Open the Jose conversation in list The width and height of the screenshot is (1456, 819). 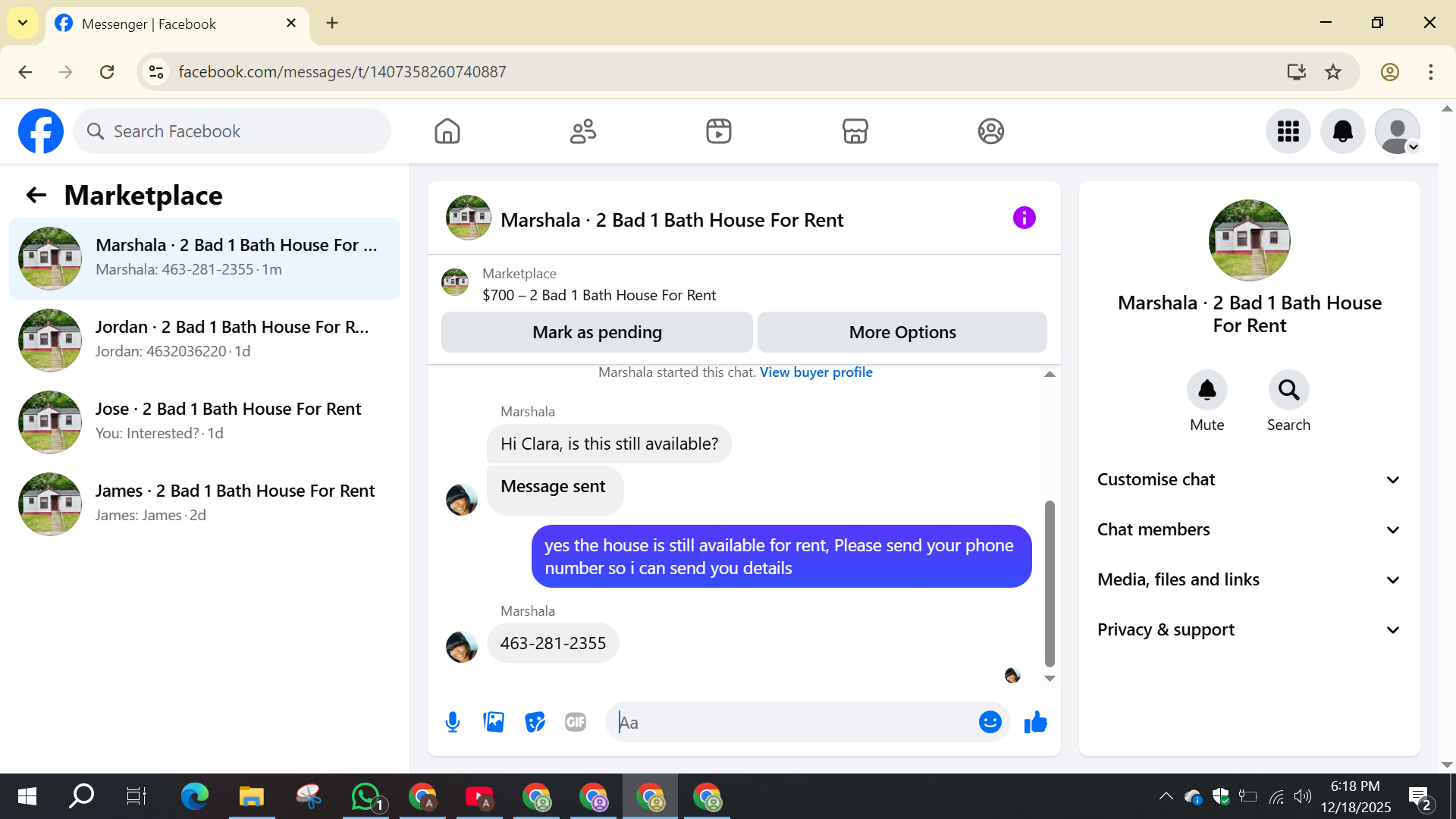coord(205,422)
